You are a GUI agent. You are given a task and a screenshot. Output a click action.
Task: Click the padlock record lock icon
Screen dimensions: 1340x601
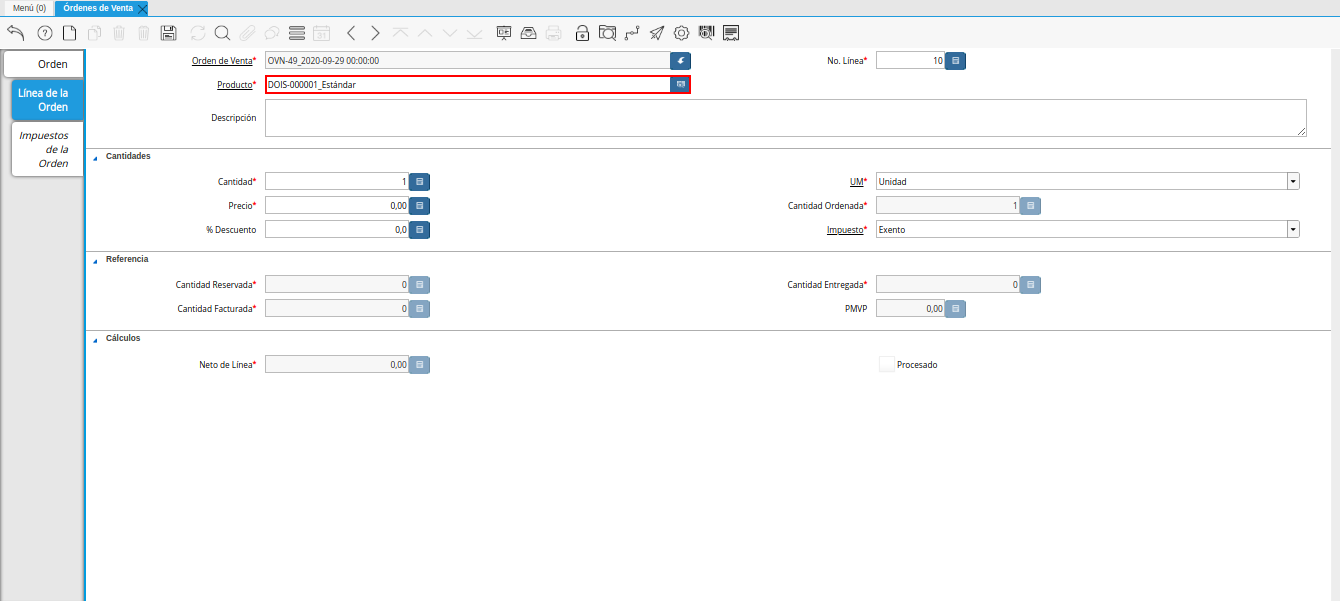click(x=582, y=33)
